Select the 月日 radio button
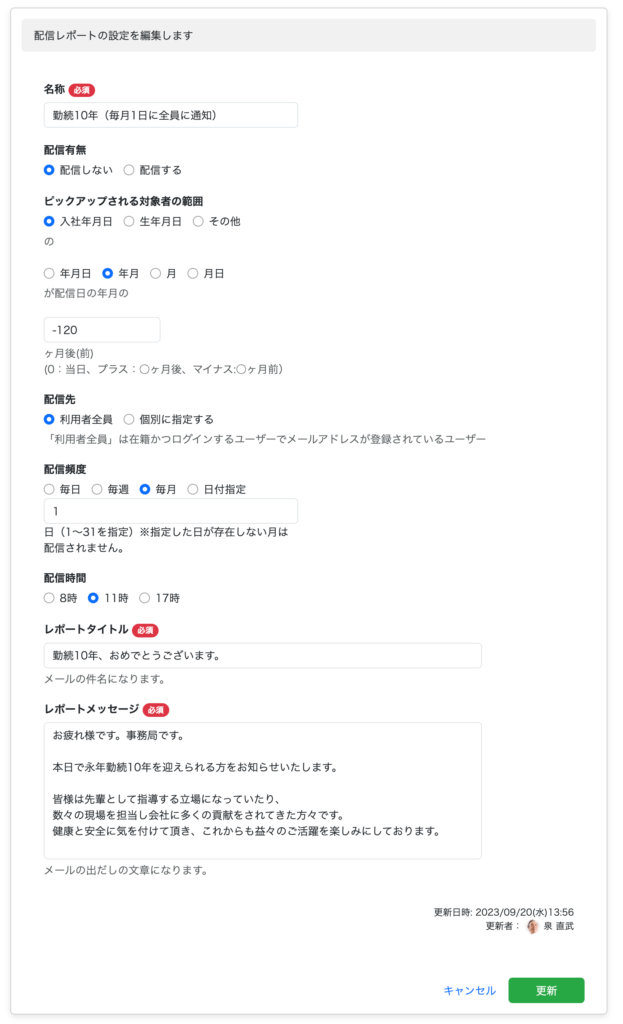The width and height of the screenshot is (623, 1024). coord(193,273)
